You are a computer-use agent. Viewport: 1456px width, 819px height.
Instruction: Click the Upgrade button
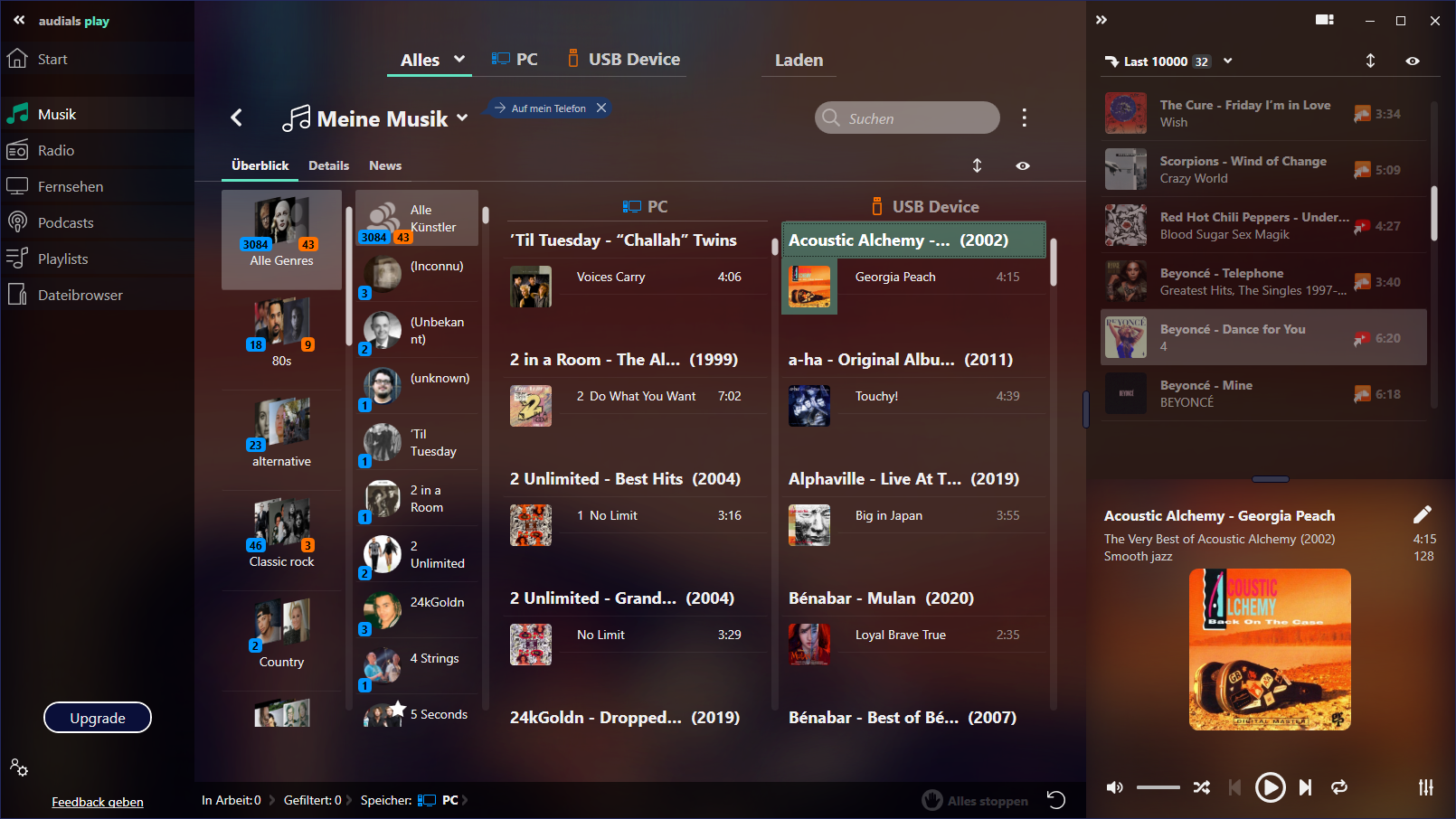point(98,718)
